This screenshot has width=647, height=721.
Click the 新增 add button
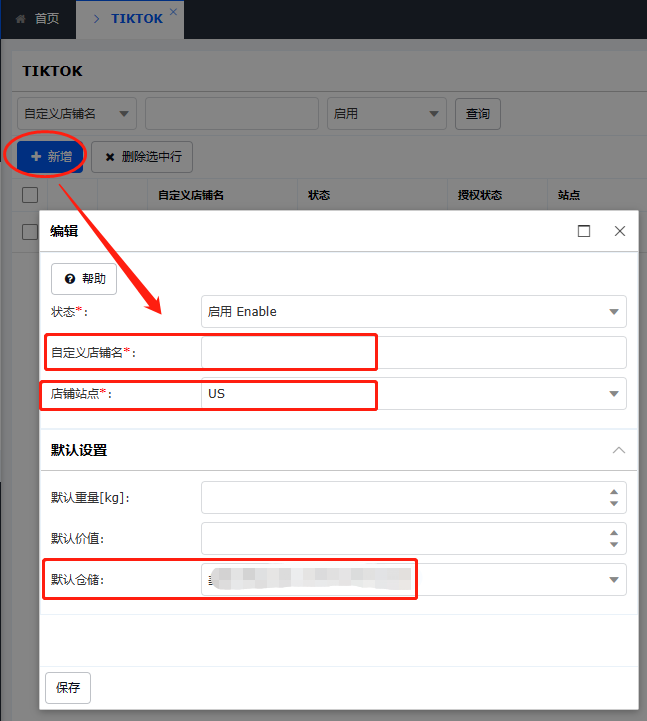click(x=50, y=157)
